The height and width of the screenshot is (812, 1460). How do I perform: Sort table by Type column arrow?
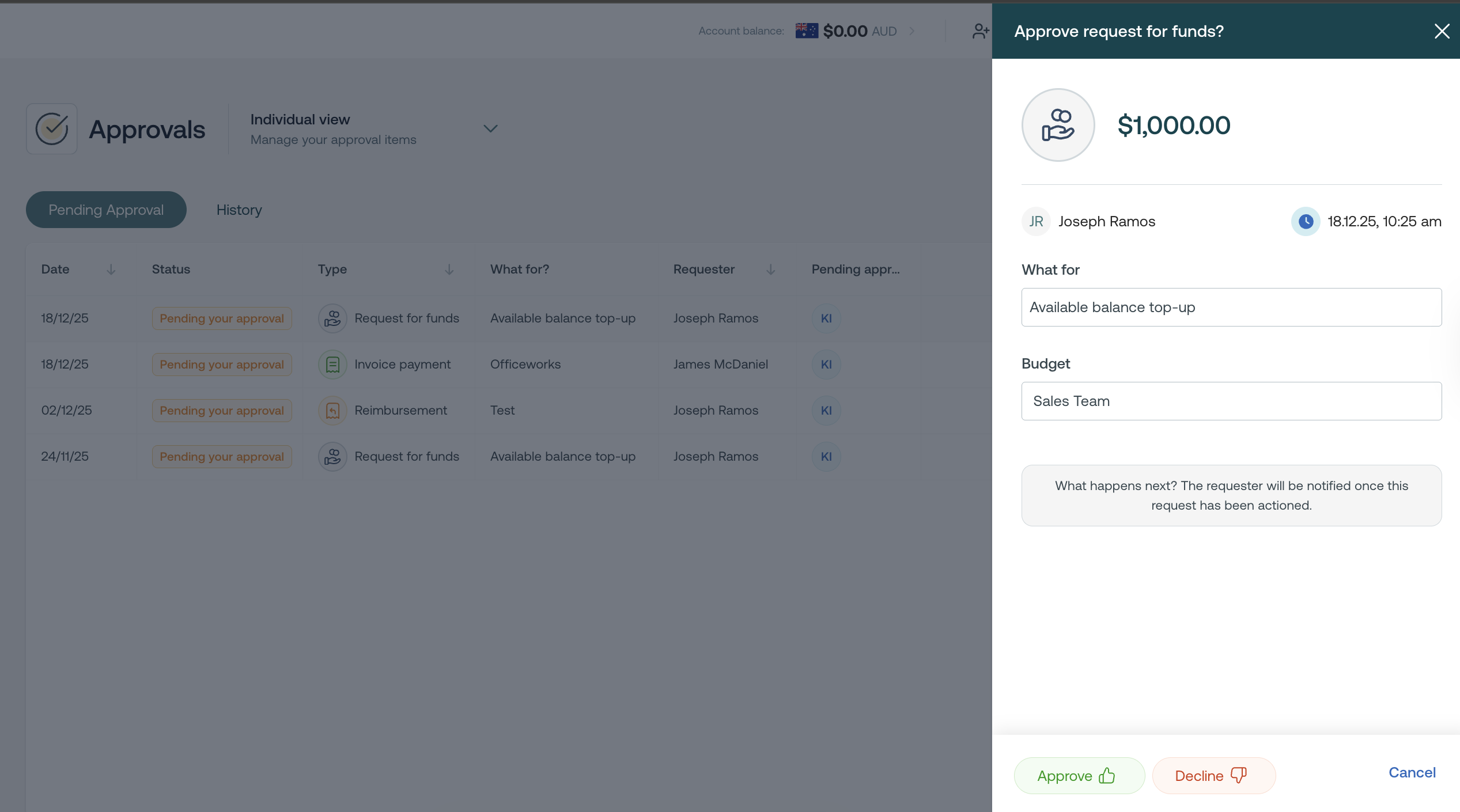(x=449, y=270)
